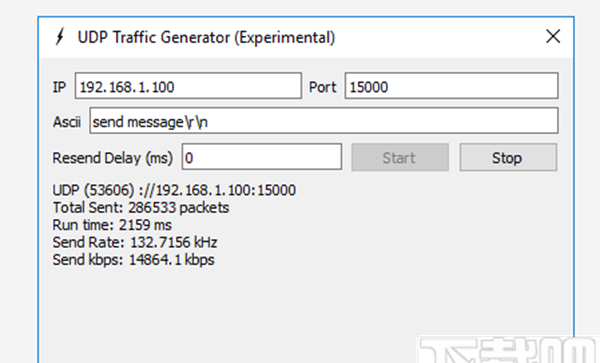Click the 'Send kbps: 14864.1 kbps' line
The width and height of the screenshot is (600, 363).
tap(134, 260)
